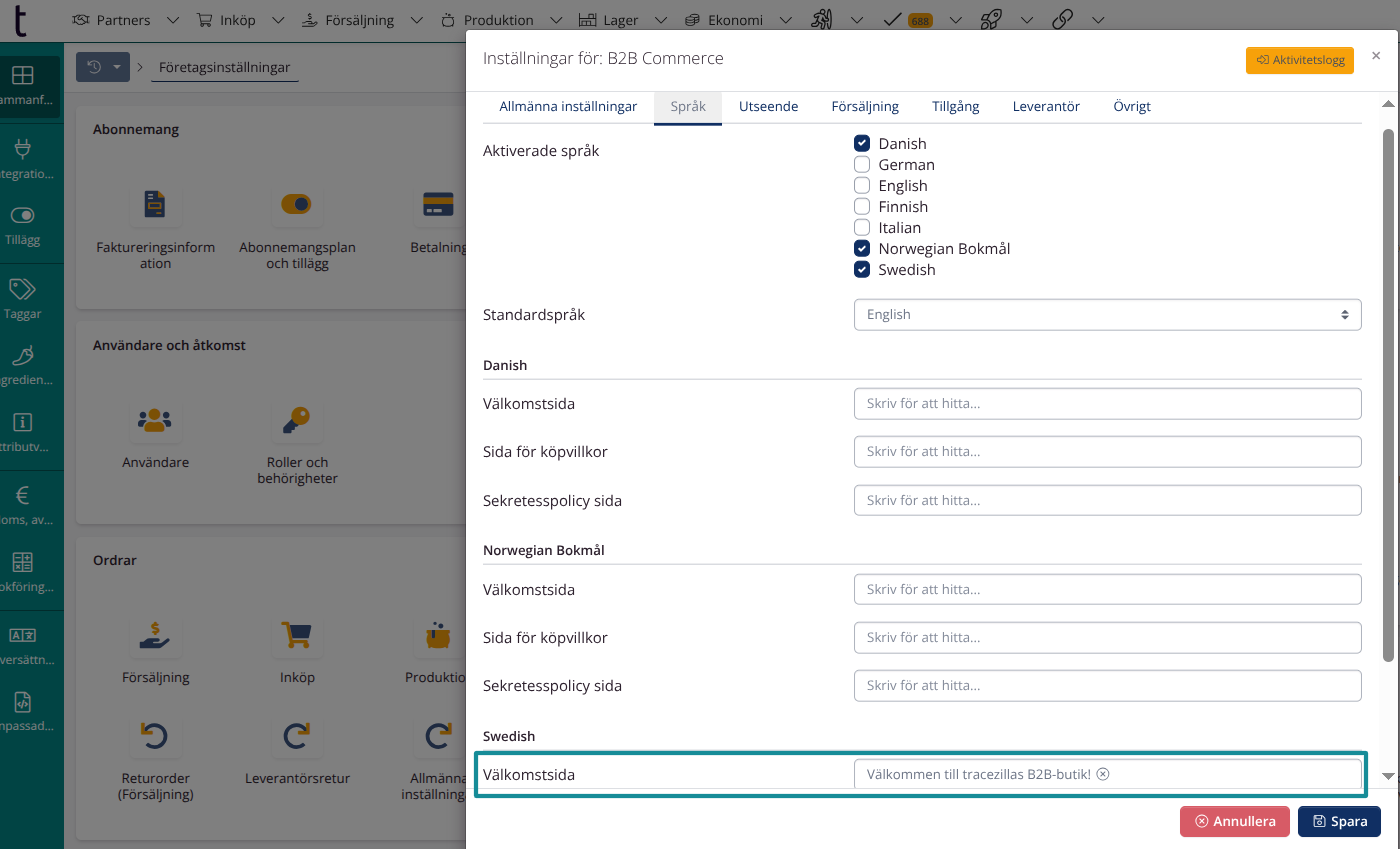Screen dimensions: 1400x849
Task: Open the Inköp shopping cart icon under Ordrar
Action: point(297,636)
